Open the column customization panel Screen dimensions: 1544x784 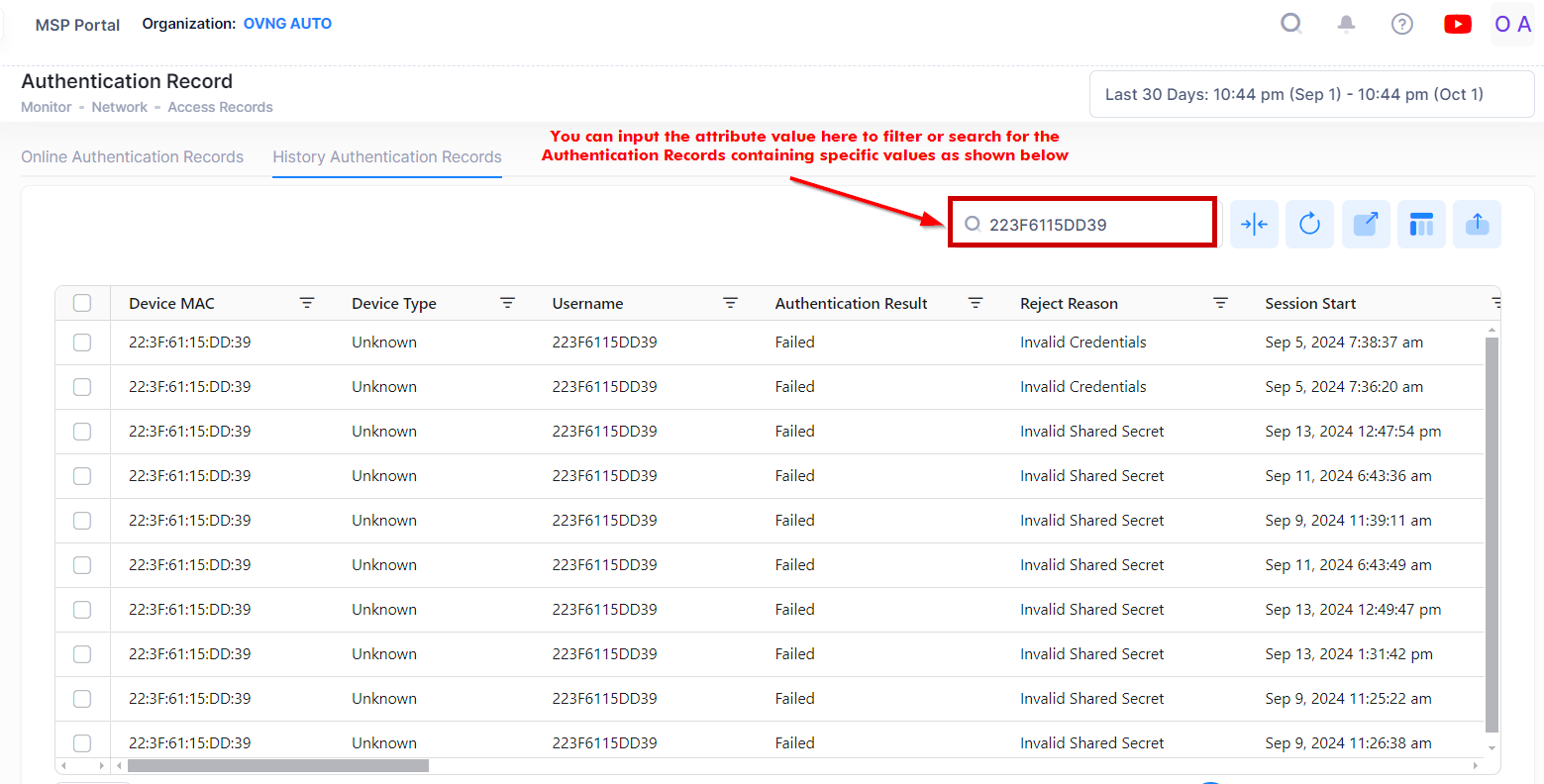point(1421,224)
